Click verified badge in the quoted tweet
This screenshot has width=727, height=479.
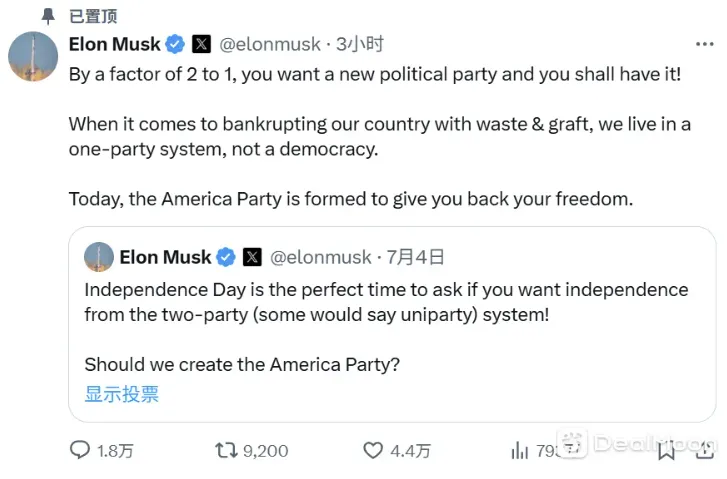[226, 257]
